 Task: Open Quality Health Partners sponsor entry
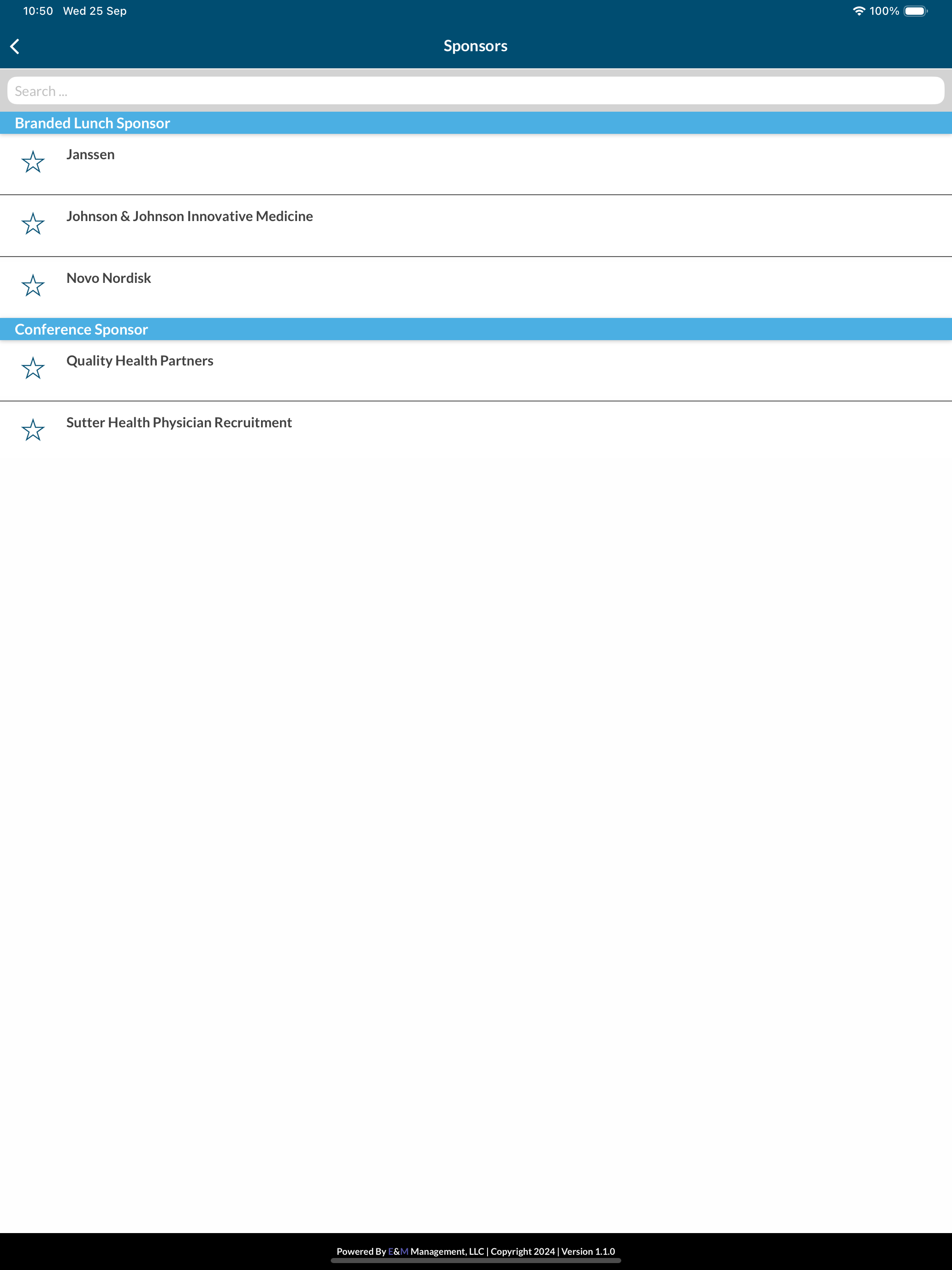click(x=476, y=370)
